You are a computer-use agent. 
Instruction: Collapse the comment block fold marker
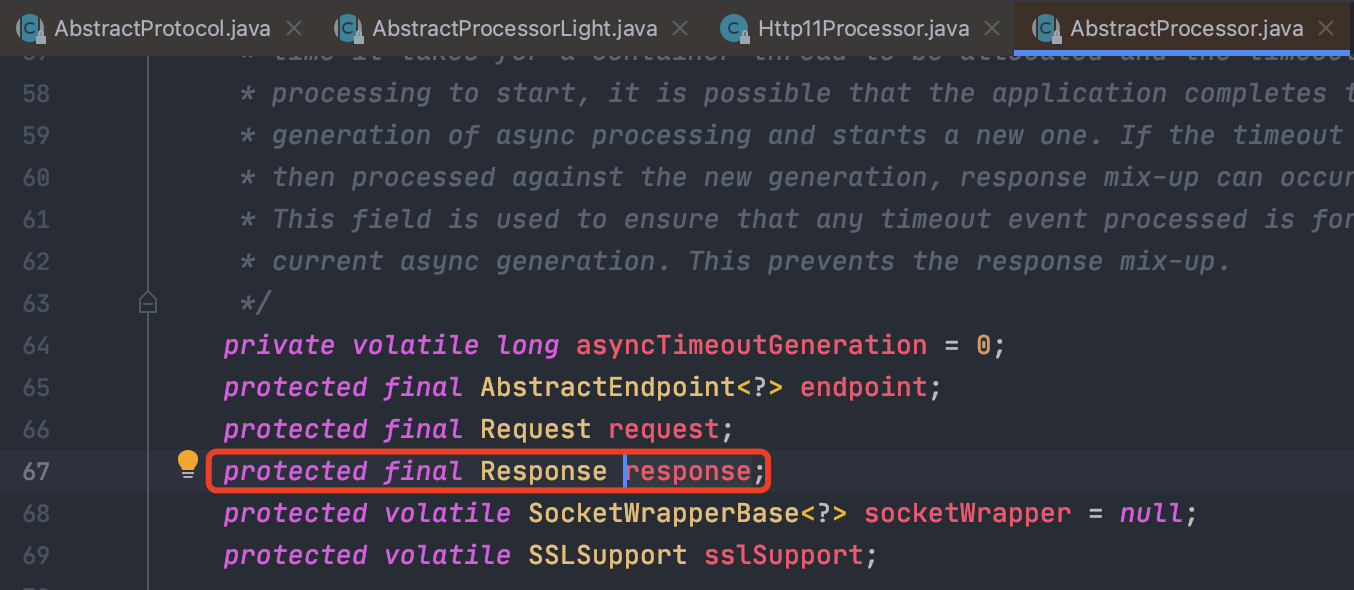click(x=148, y=302)
